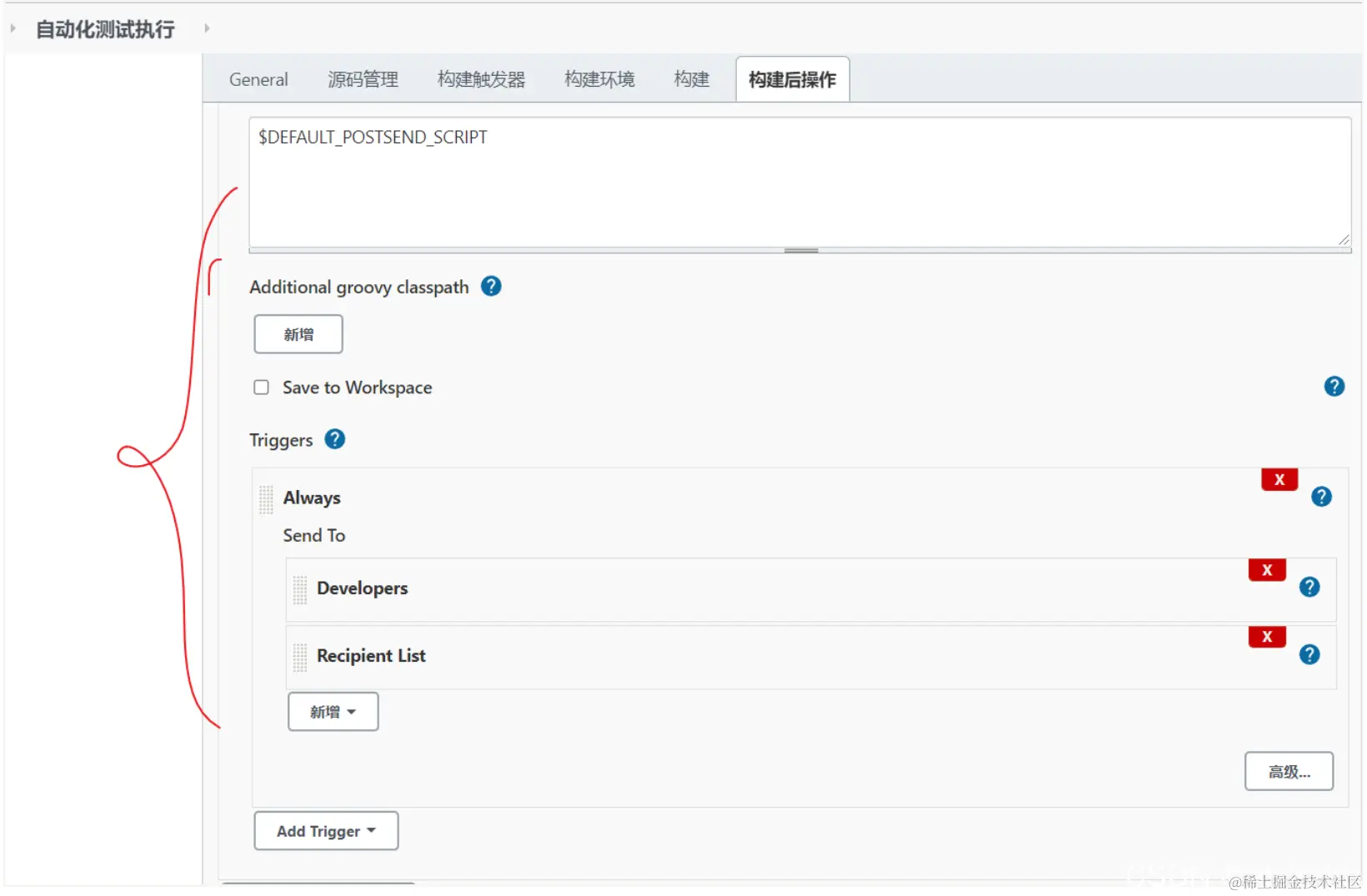1367x896 pixels.
Task: Click the Send To label
Action: (x=314, y=535)
